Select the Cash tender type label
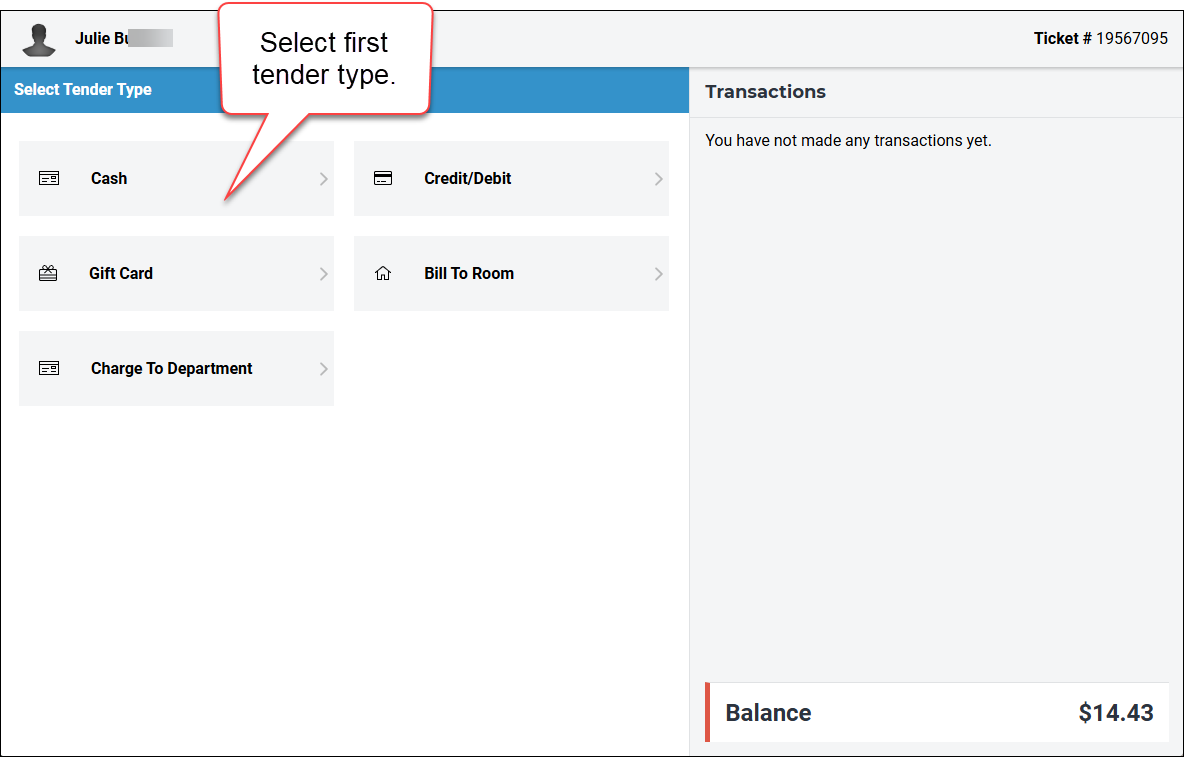The width and height of the screenshot is (1184, 757). tap(109, 179)
